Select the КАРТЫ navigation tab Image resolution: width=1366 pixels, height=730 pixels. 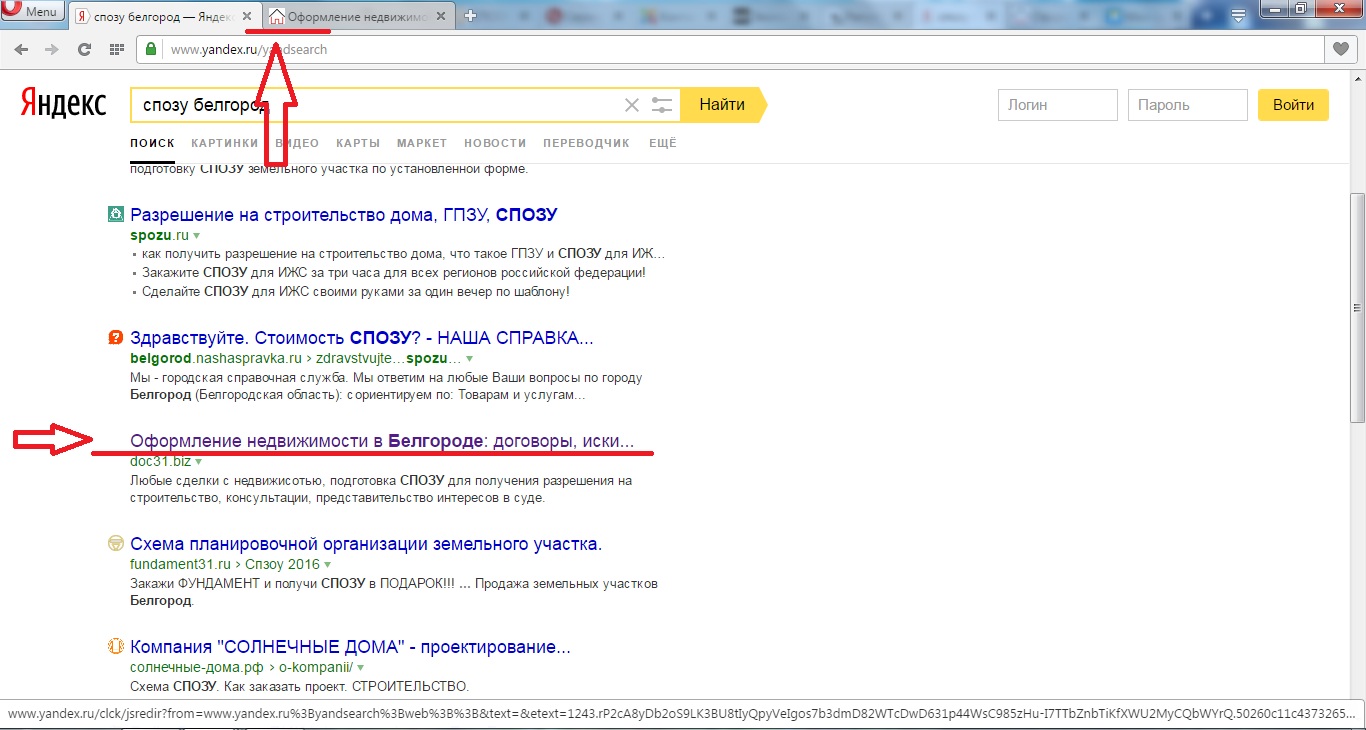[x=358, y=143]
